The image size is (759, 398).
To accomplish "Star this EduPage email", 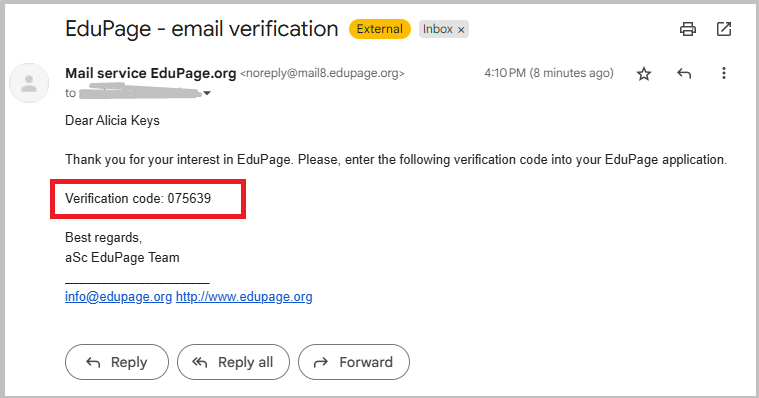I will [644, 74].
